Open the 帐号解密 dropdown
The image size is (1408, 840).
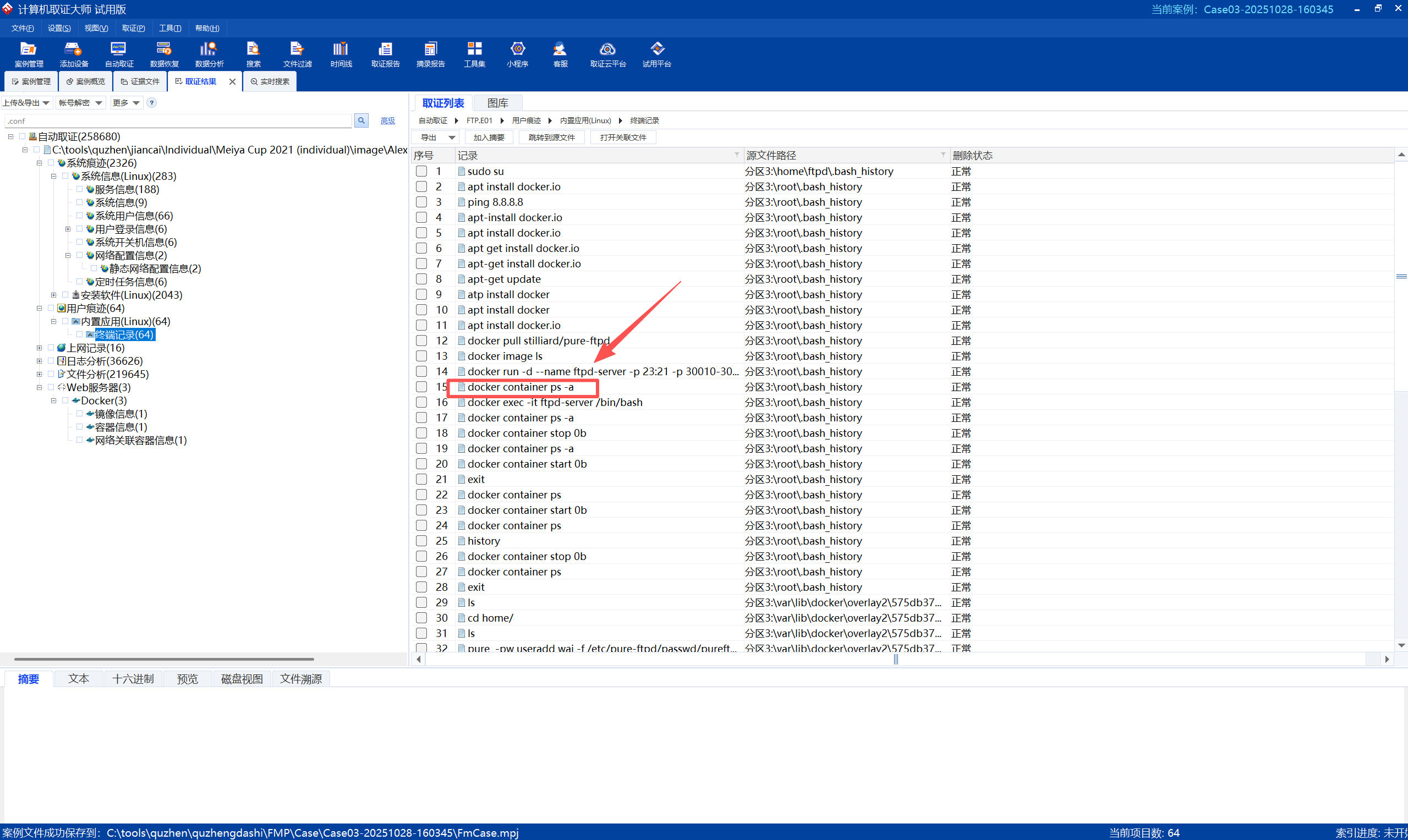tap(80, 103)
